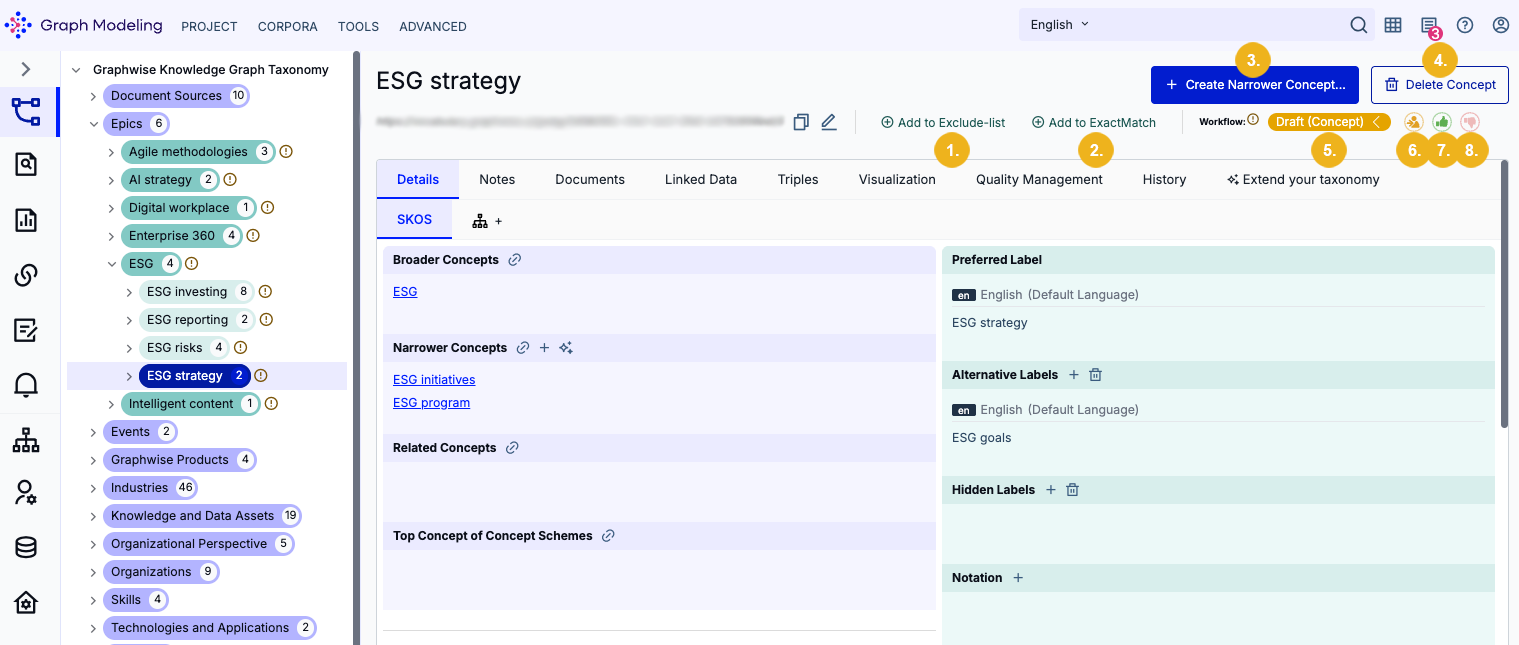
Task: Open the TOOLS menu
Action: [x=358, y=27]
